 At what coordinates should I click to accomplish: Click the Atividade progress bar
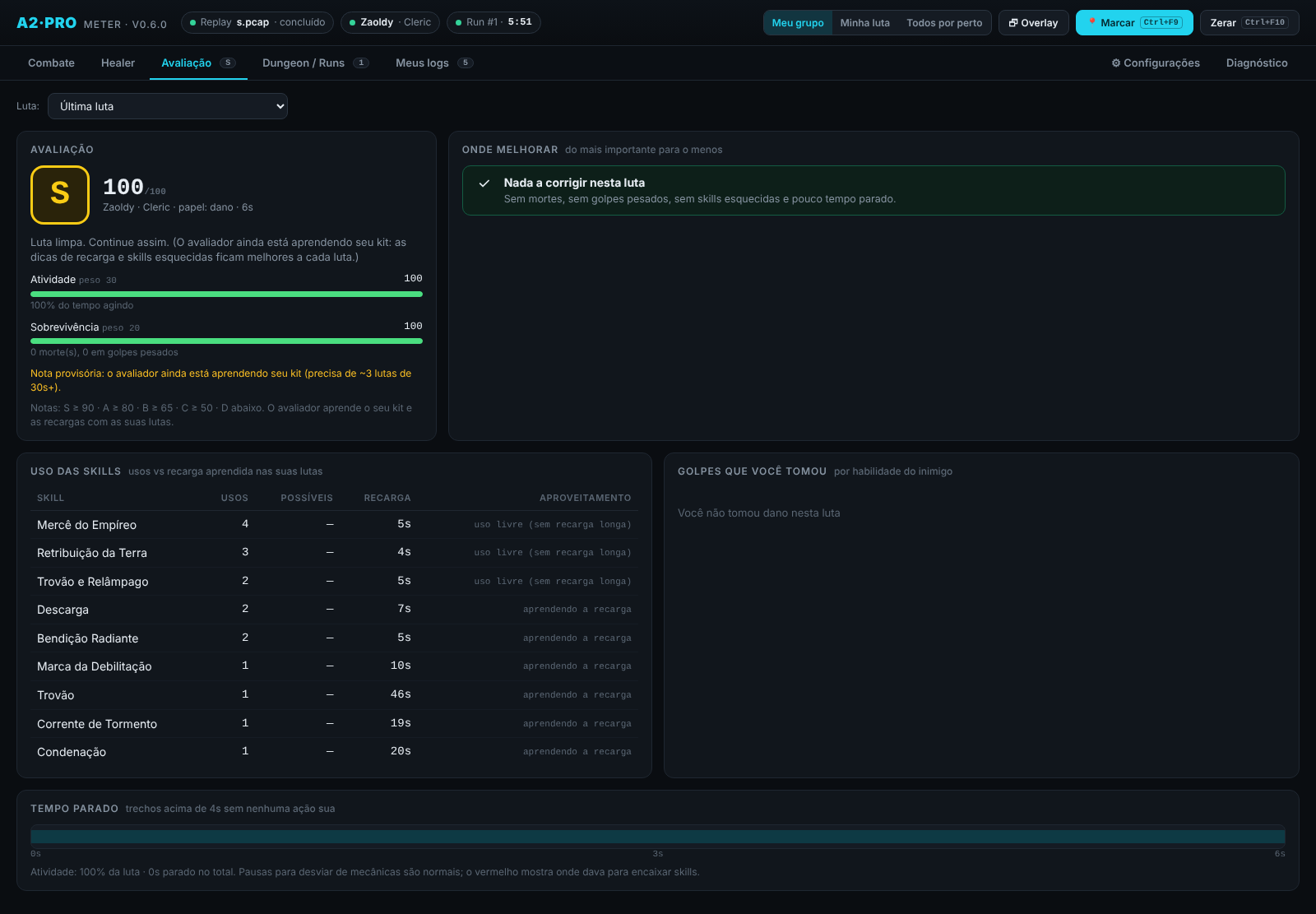[x=226, y=294]
